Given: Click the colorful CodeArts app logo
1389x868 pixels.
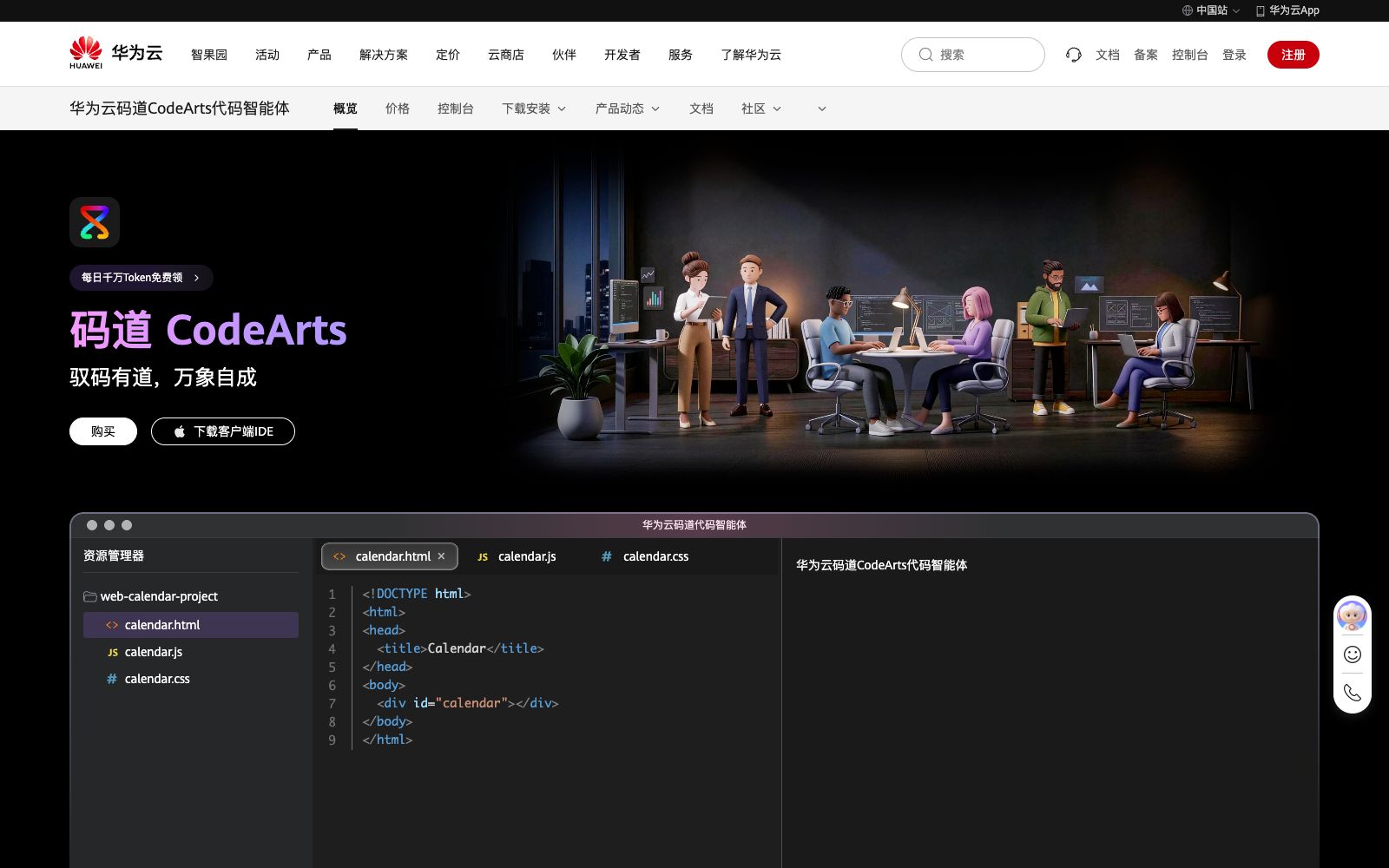Looking at the screenshot, I should point(95,222).
